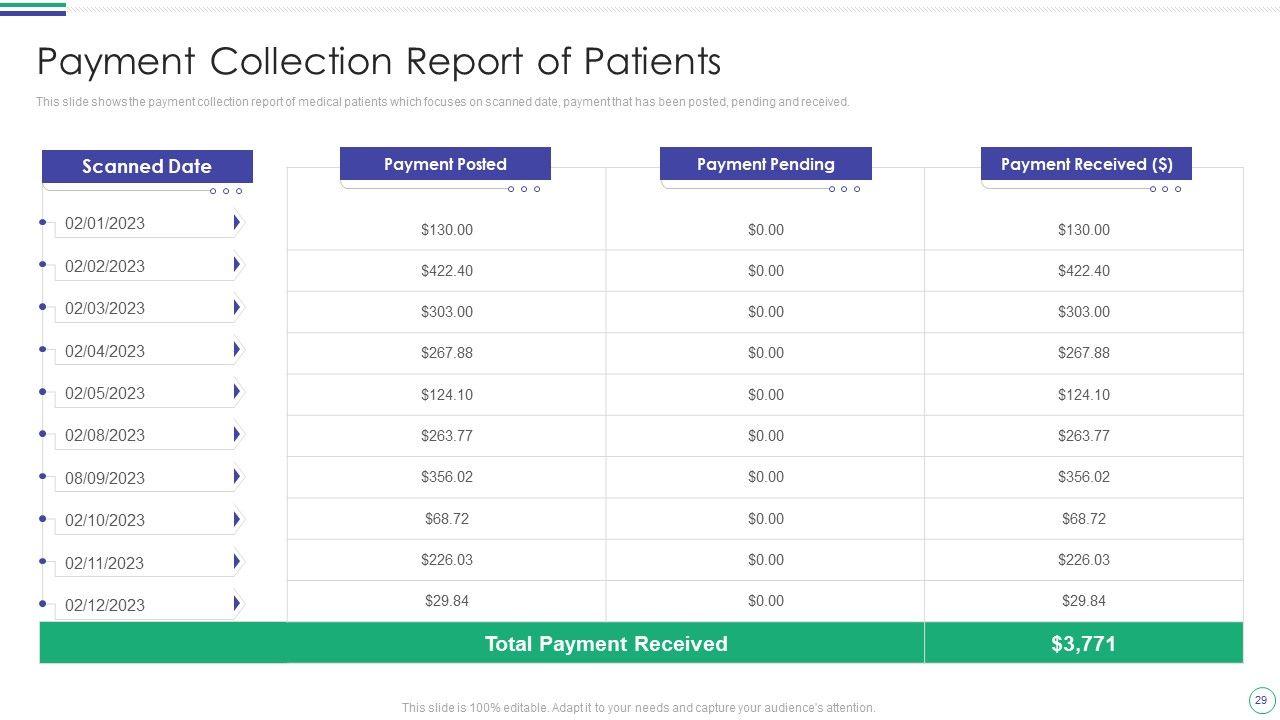Click the arrow beside 02/12/2023
This screenshot has width=1280, height=720.
[x=237, y=604]
